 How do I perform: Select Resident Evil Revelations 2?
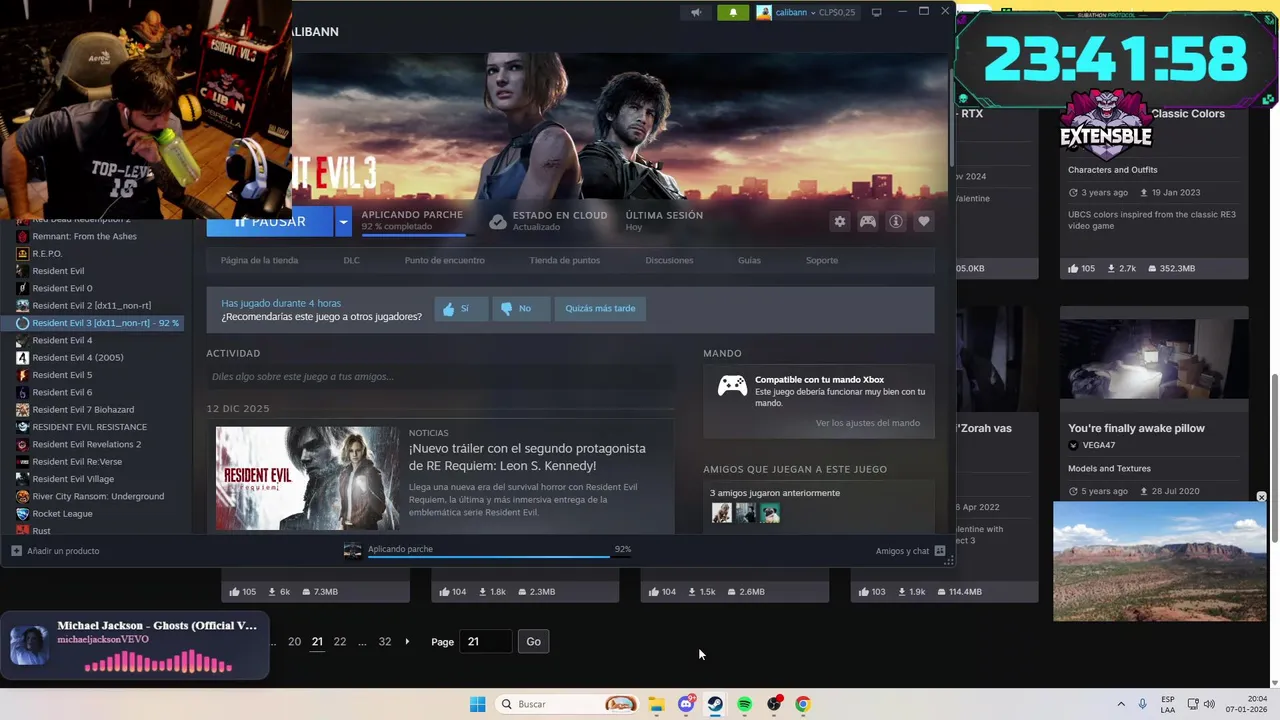click(x=86, y=444)
